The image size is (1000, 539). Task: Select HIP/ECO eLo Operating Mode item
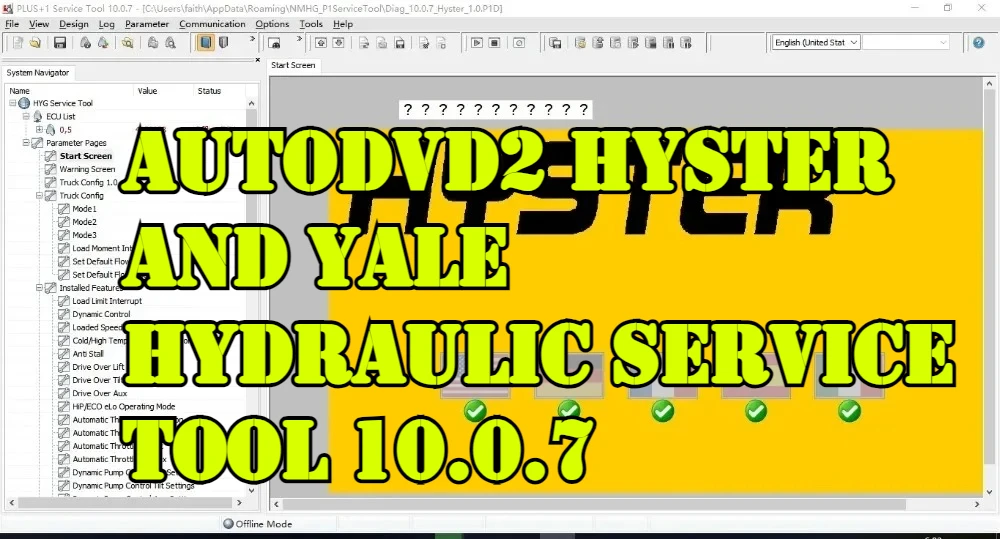point(123,406)
